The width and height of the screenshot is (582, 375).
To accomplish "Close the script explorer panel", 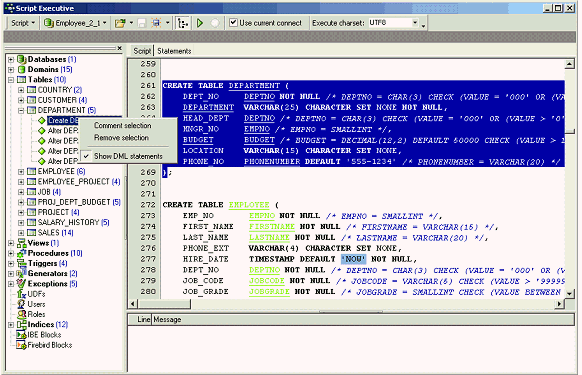I will [x=120, y=48].
